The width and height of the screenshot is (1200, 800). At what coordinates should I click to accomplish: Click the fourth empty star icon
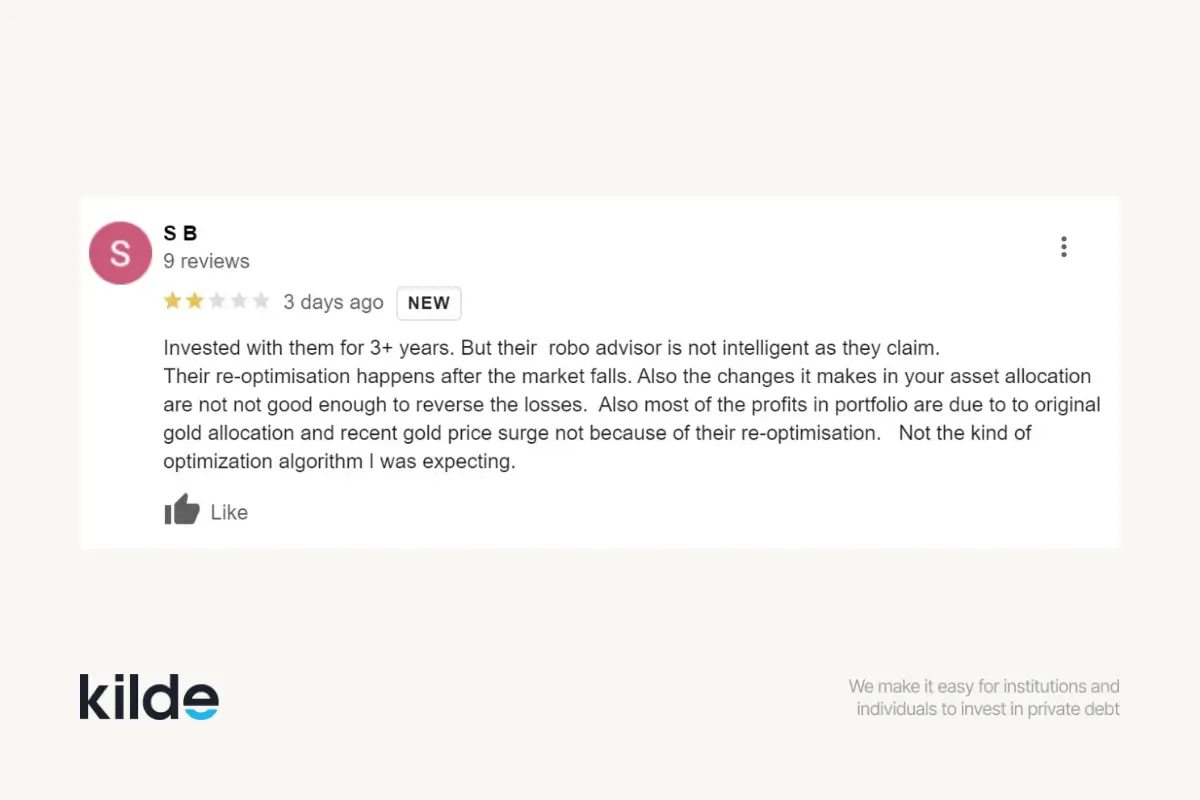239,299
